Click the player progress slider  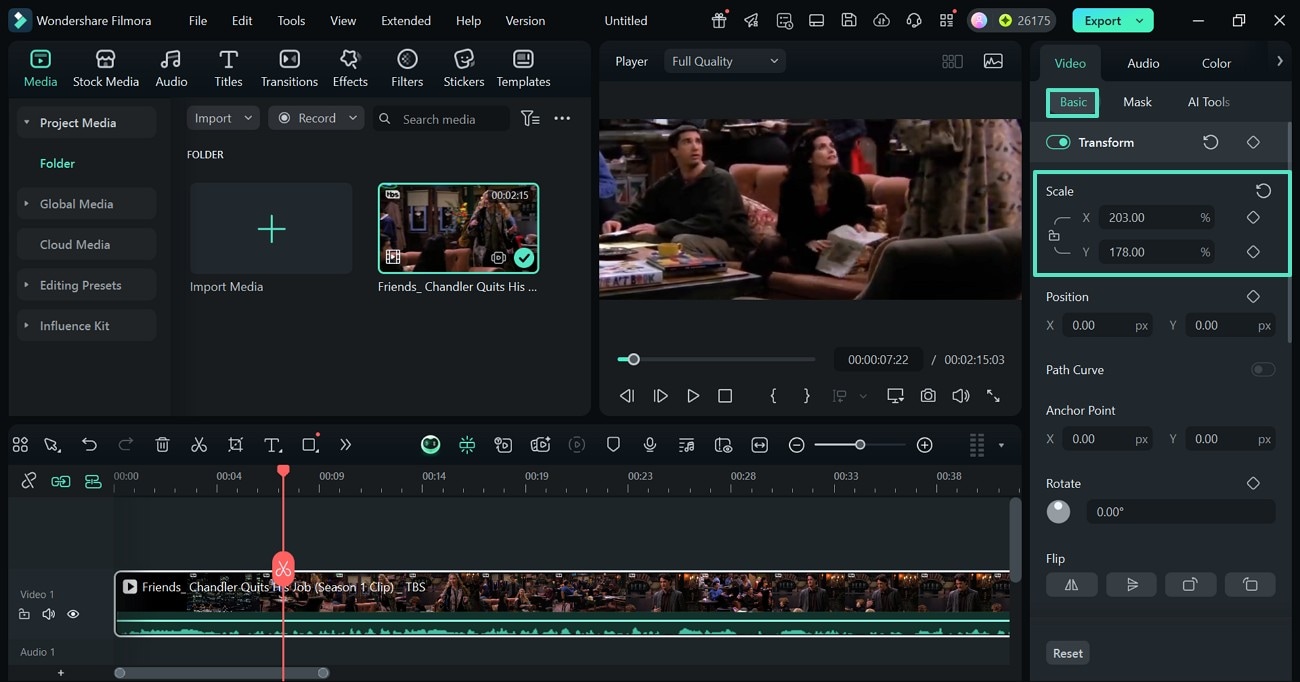(x=716, y=359)
